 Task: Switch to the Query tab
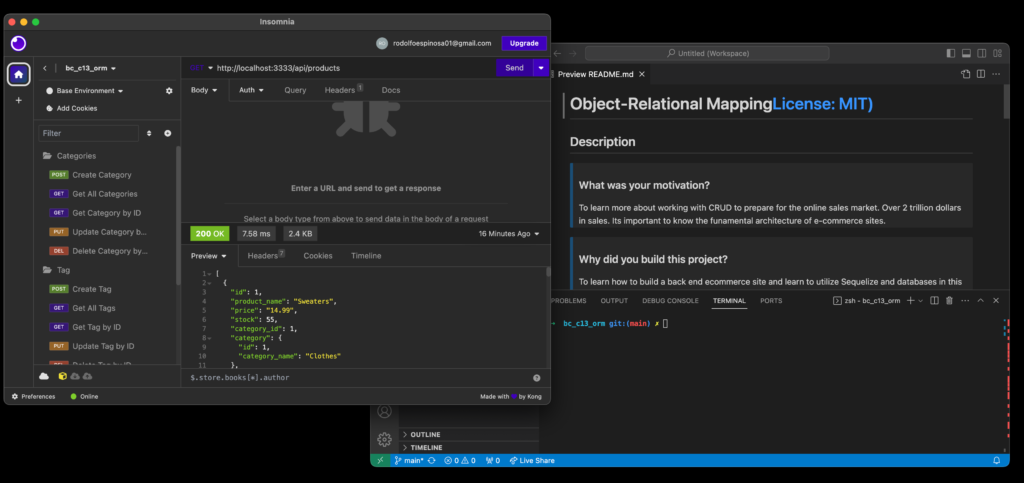[x=295, y=90]
